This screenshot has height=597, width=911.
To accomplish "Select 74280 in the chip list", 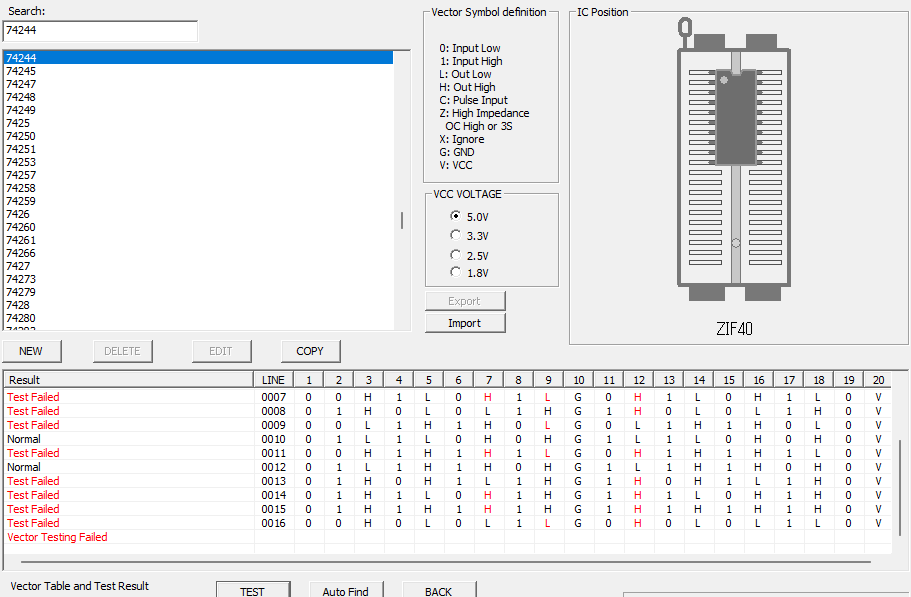I will pyautogui.click(x=198, y=318).
